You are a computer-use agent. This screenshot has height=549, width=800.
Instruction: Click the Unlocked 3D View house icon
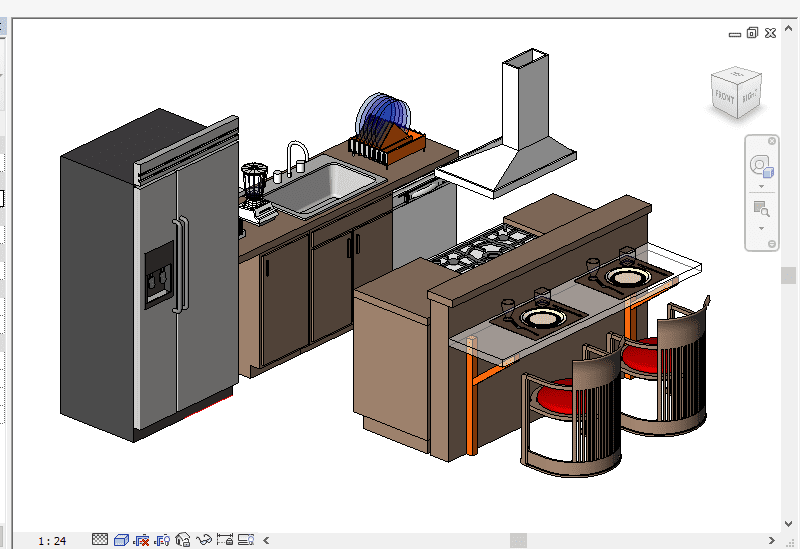point(183,540)
